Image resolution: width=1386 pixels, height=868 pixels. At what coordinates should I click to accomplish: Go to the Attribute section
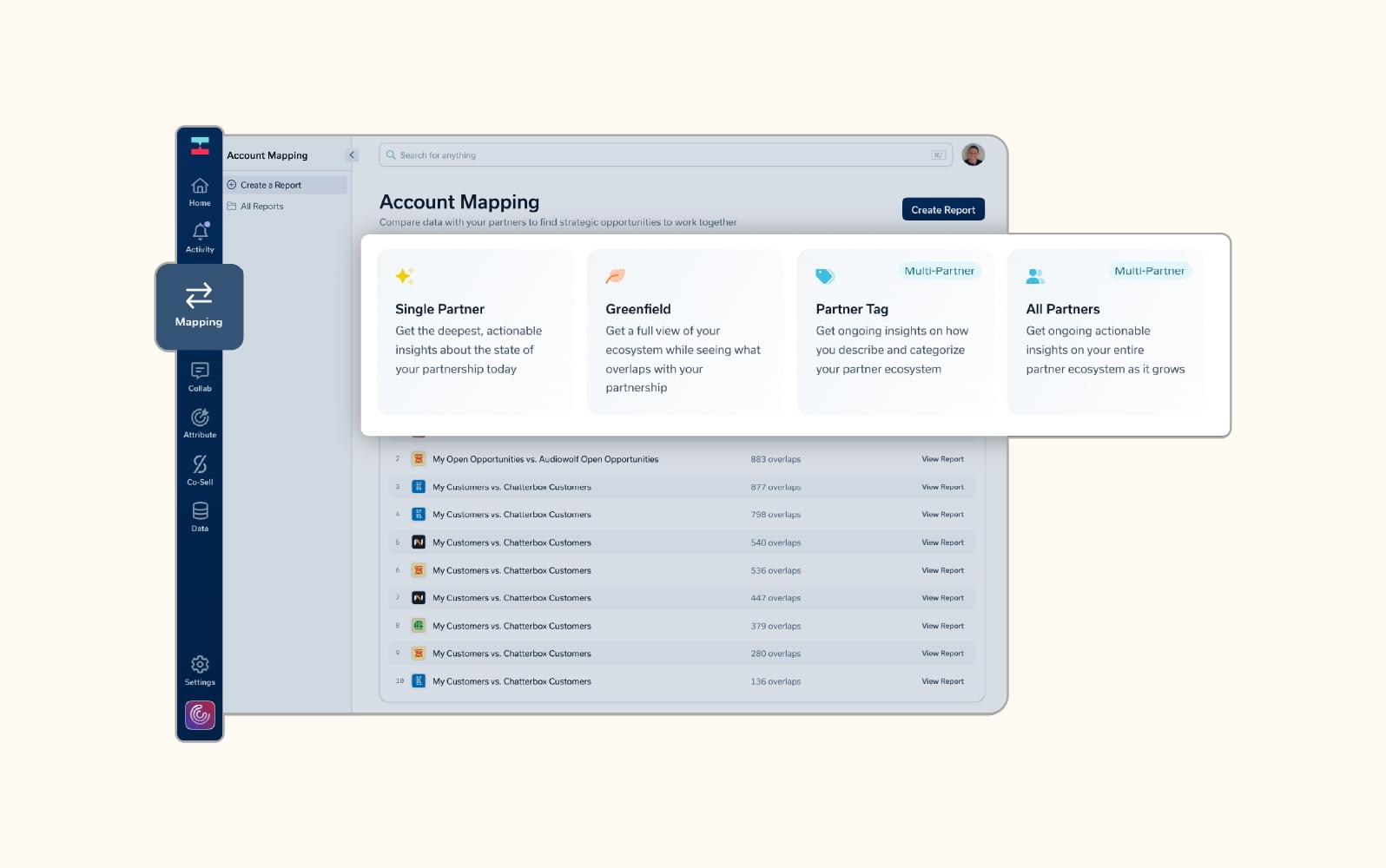[x=200, y=423]
